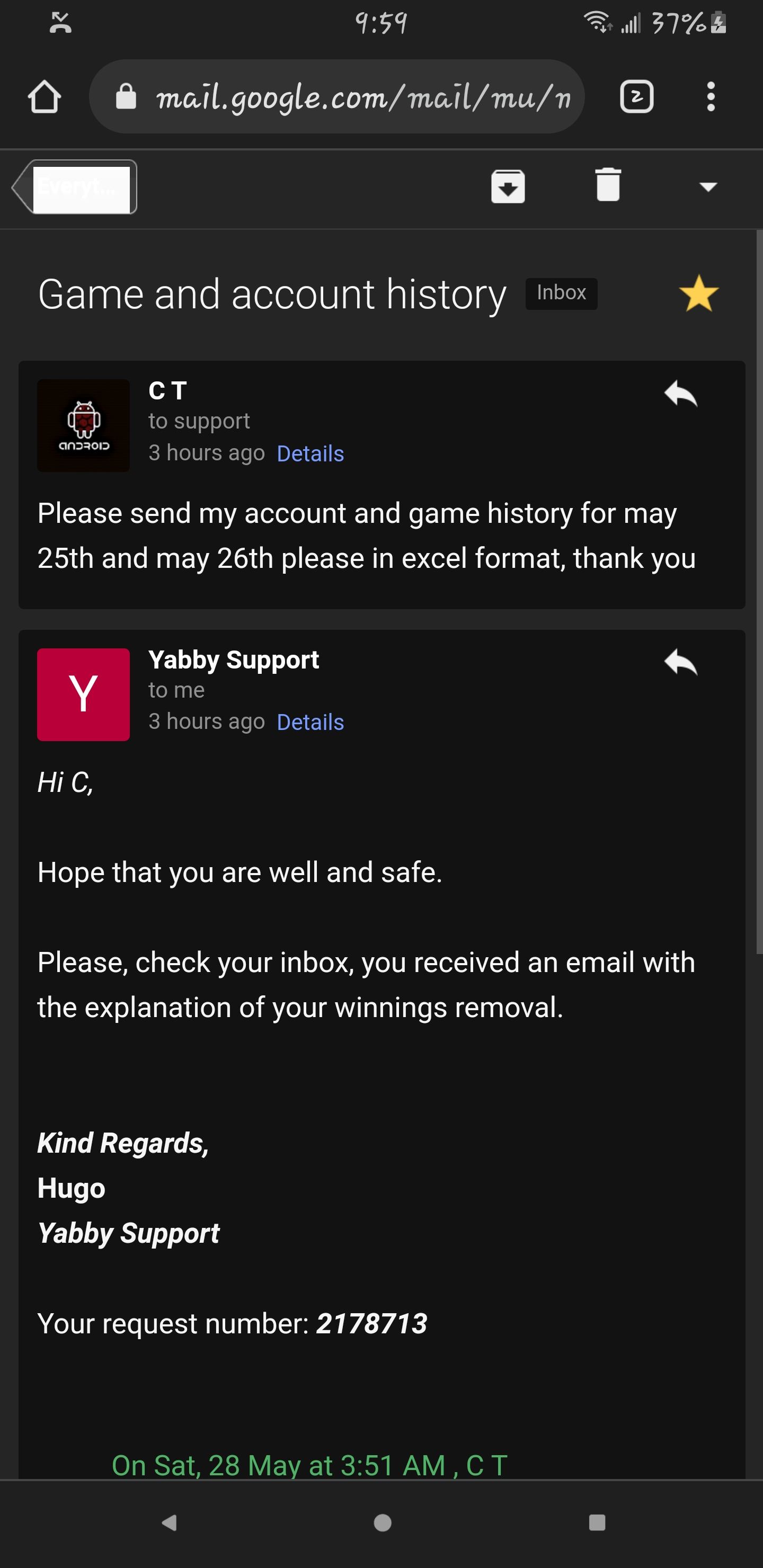The width and height of the screenshot is (763, 1568).
Task: Tap the browser home icon
Action: coord(45,97)
